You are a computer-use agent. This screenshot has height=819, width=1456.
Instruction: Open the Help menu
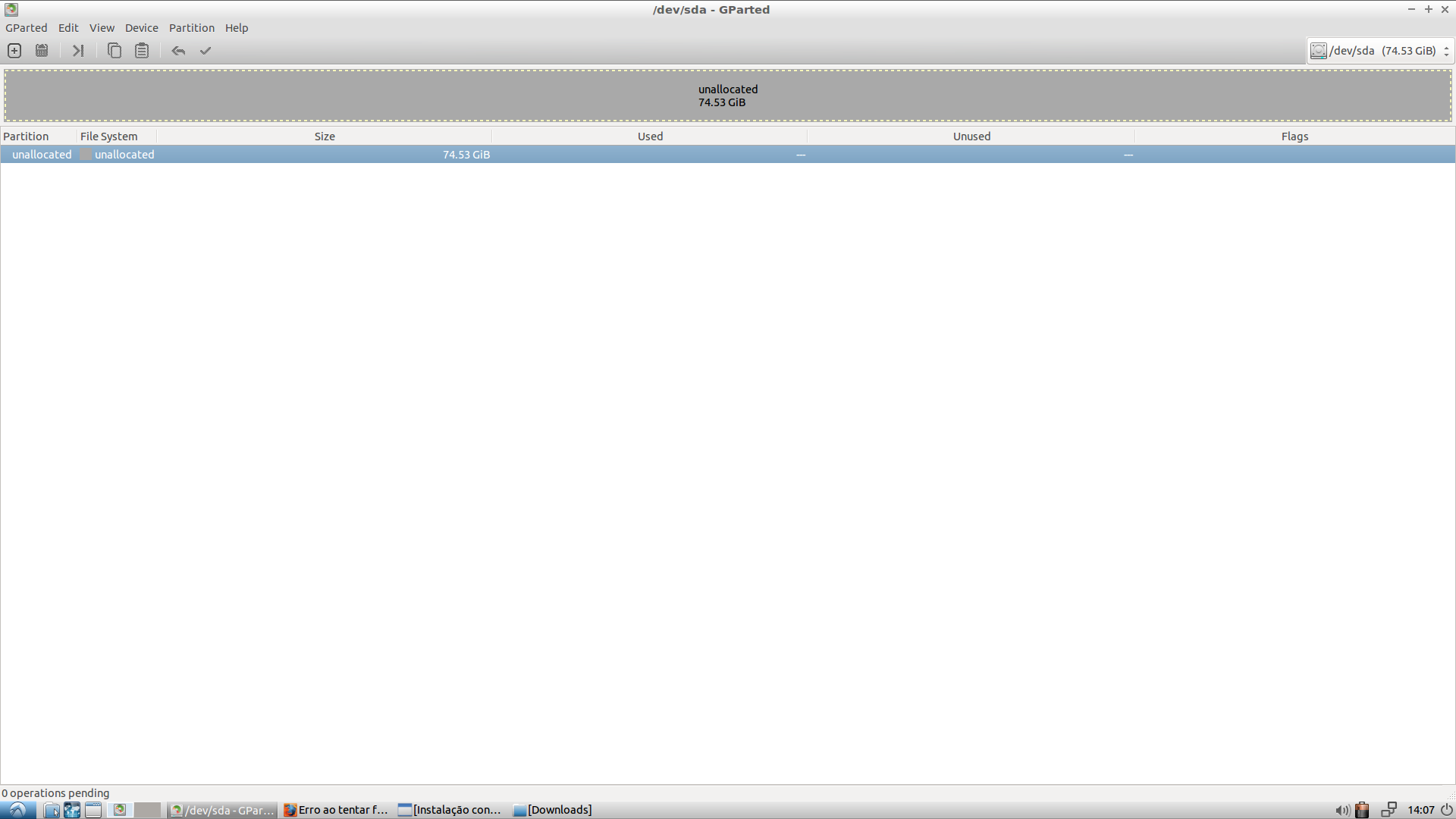[x=237, y=28]
